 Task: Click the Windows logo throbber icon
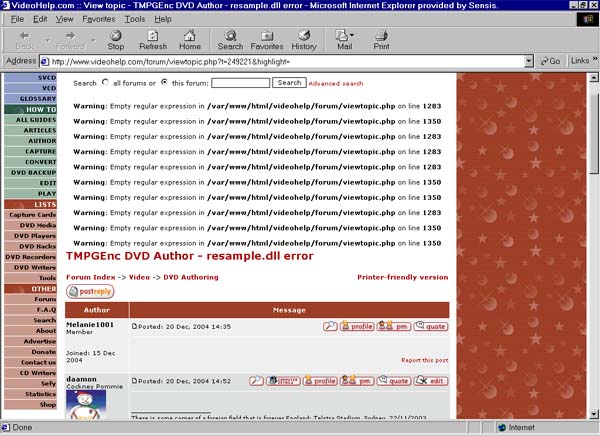[x=587, y=19]
